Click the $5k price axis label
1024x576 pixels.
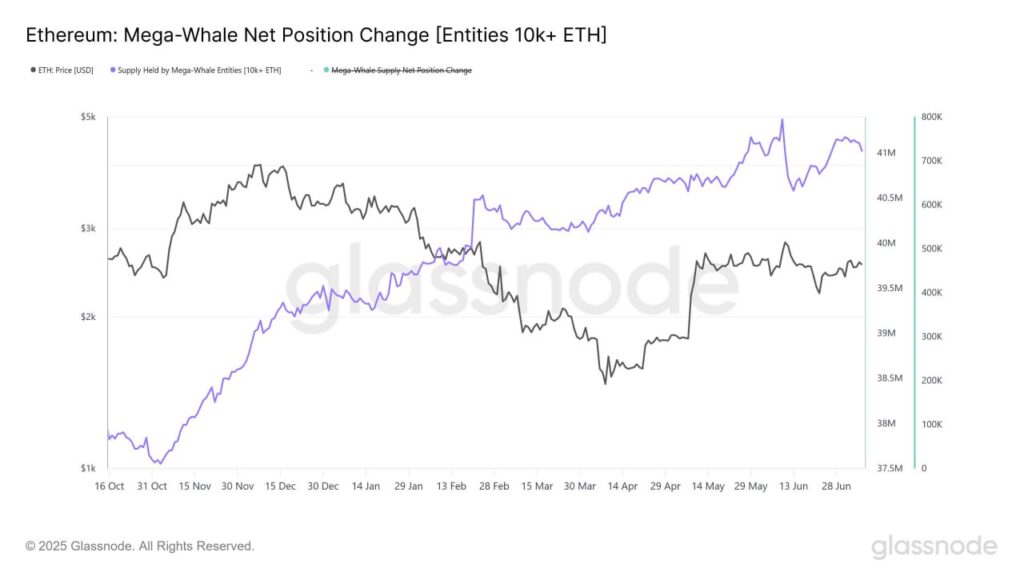coord(89,117)
